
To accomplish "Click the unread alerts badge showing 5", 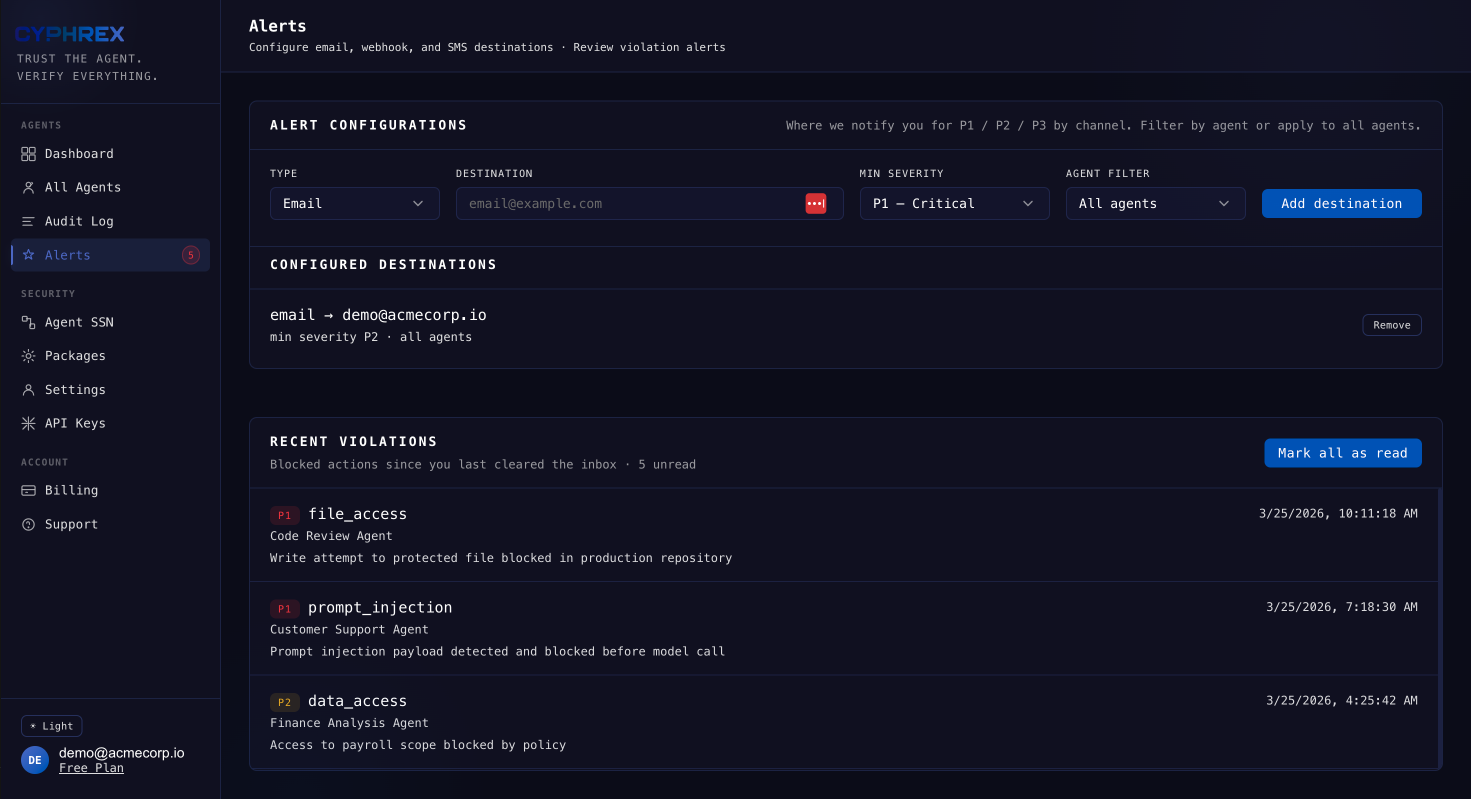I will pos(191,255).
